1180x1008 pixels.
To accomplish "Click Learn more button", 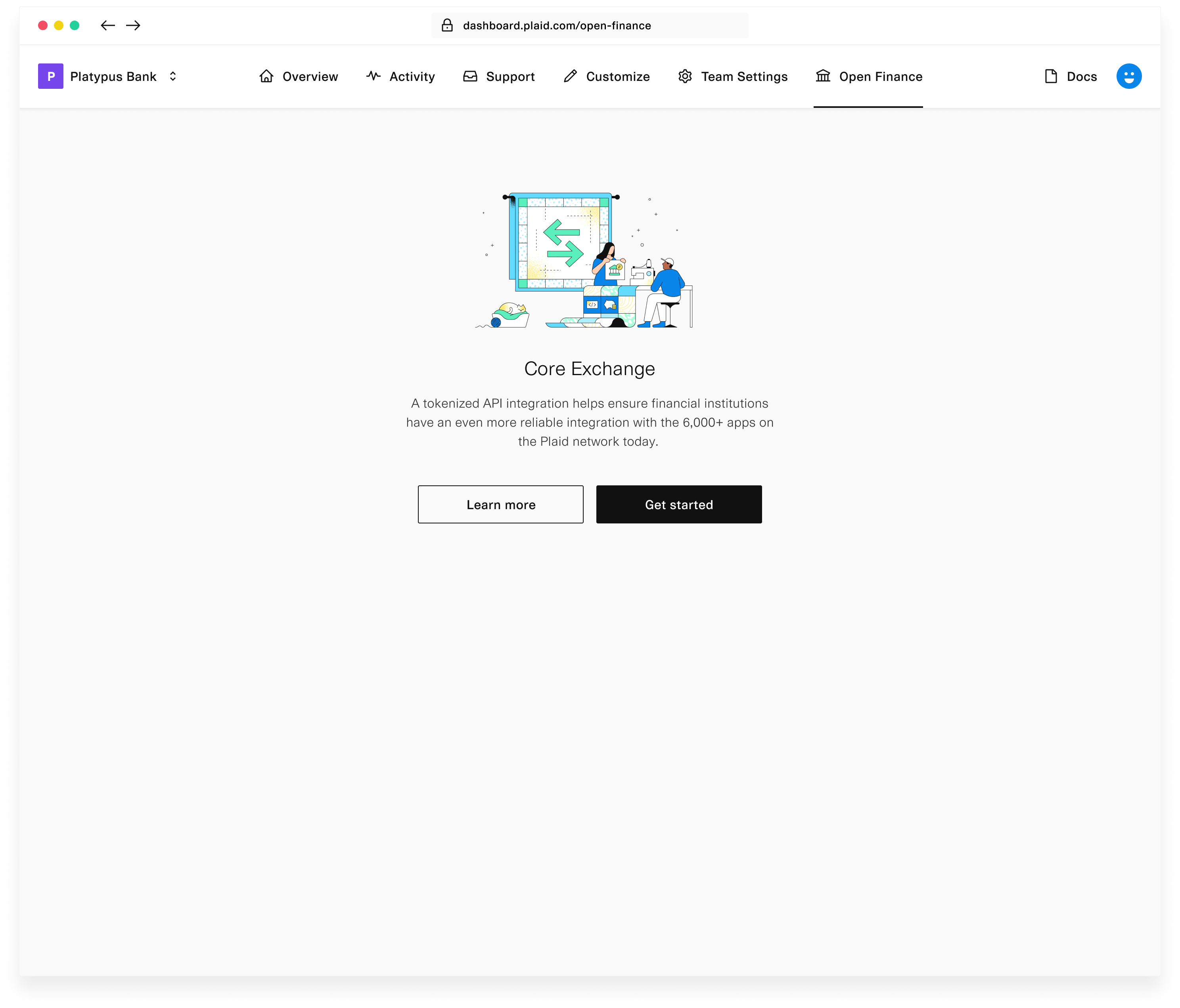I will pyautogui.click(x=500, y=504).
